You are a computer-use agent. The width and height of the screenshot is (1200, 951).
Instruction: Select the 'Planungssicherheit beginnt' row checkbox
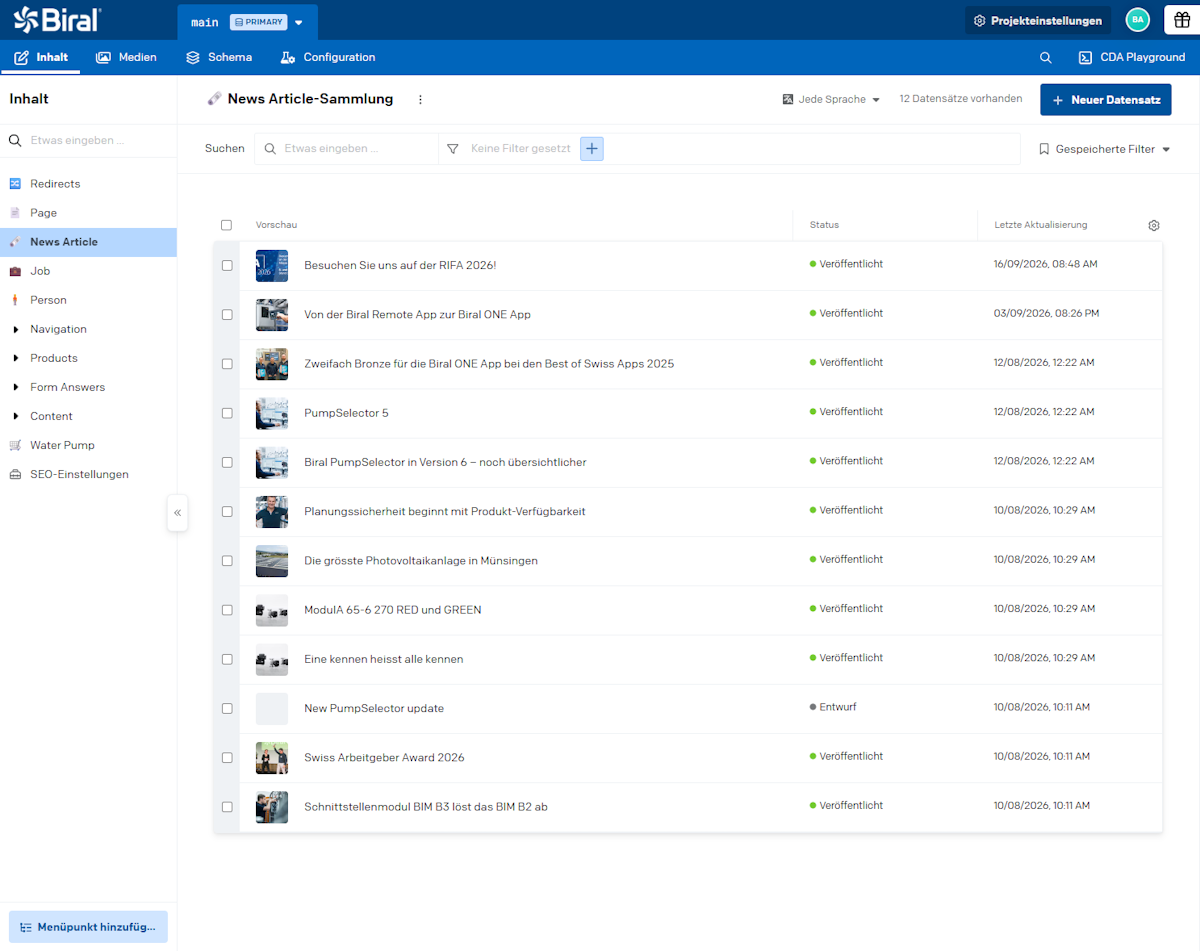pos(227,512)
